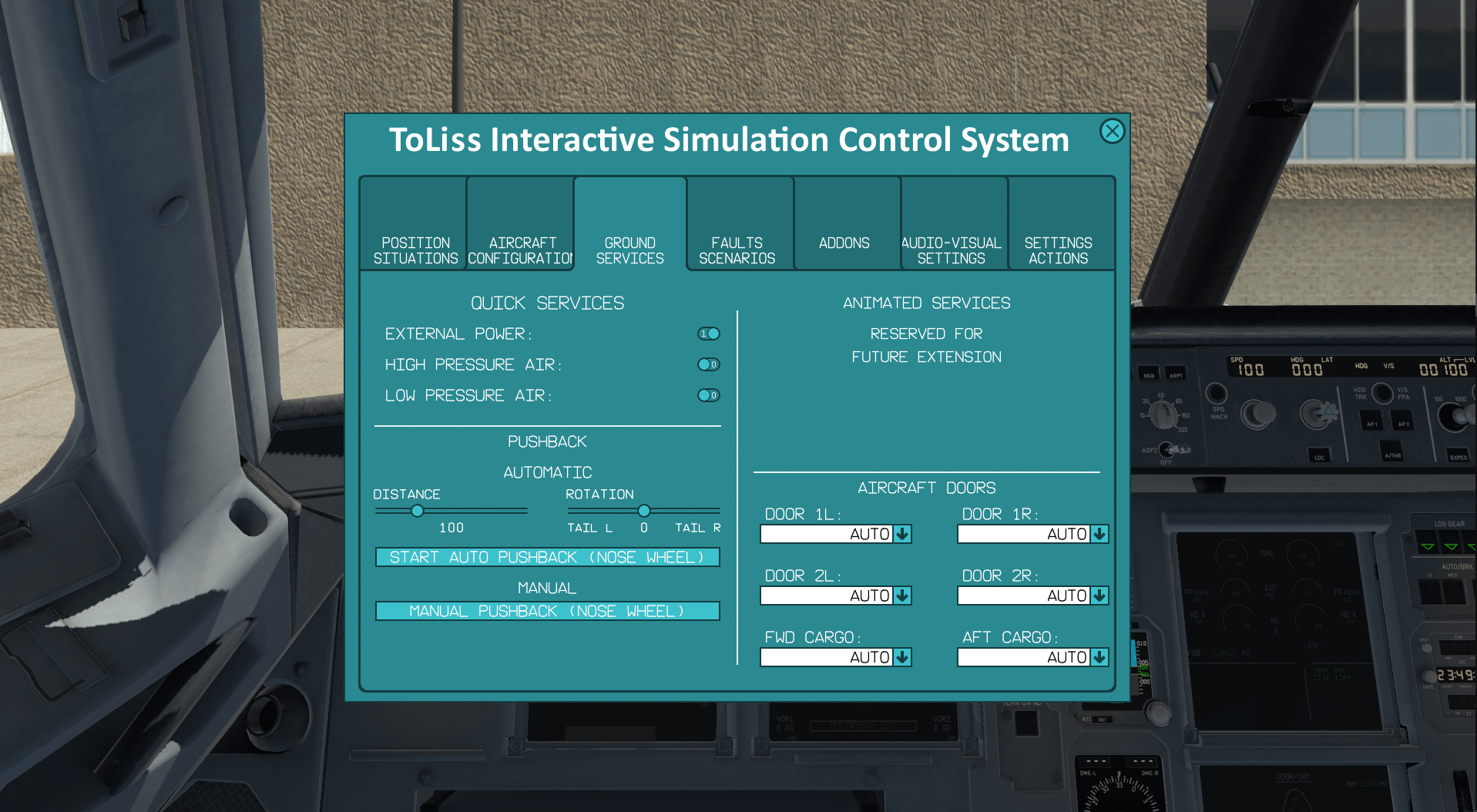Open Door 1R dropdown arrow

pyautogui.click(x=1099, y=534)
